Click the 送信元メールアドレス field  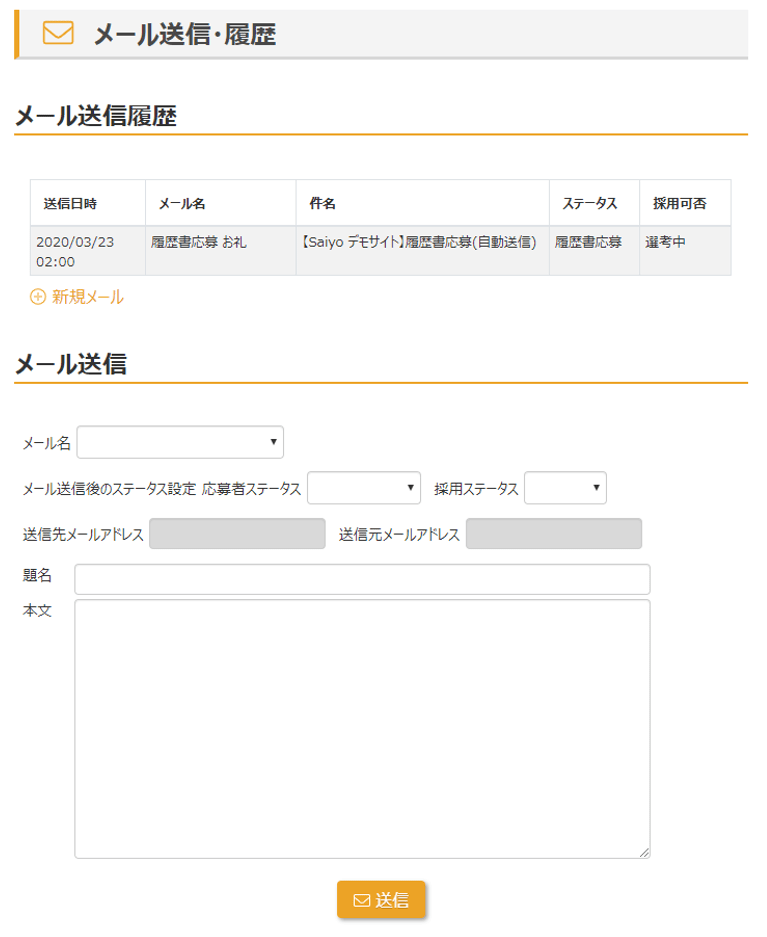pos(554,534)
